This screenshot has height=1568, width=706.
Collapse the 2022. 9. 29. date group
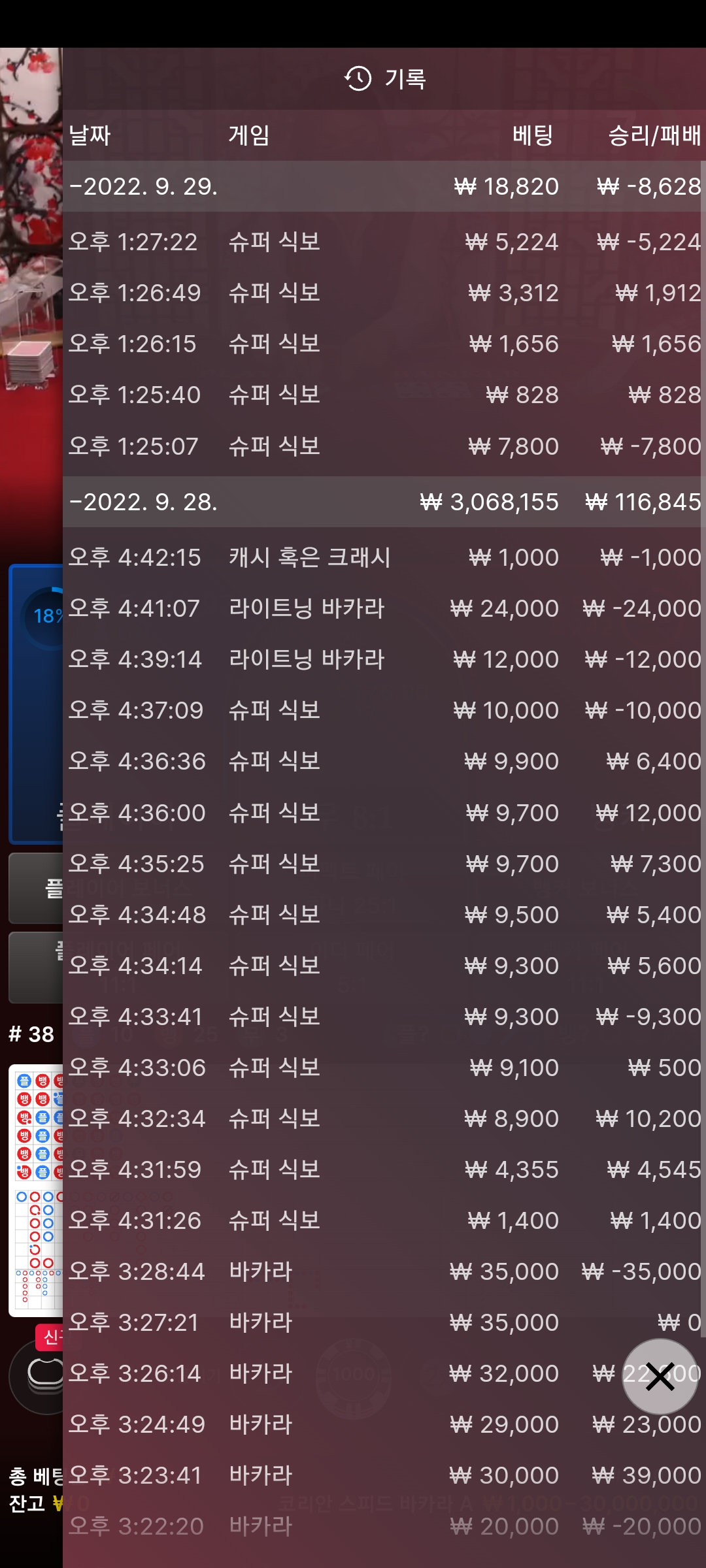[x=384, y=186]
